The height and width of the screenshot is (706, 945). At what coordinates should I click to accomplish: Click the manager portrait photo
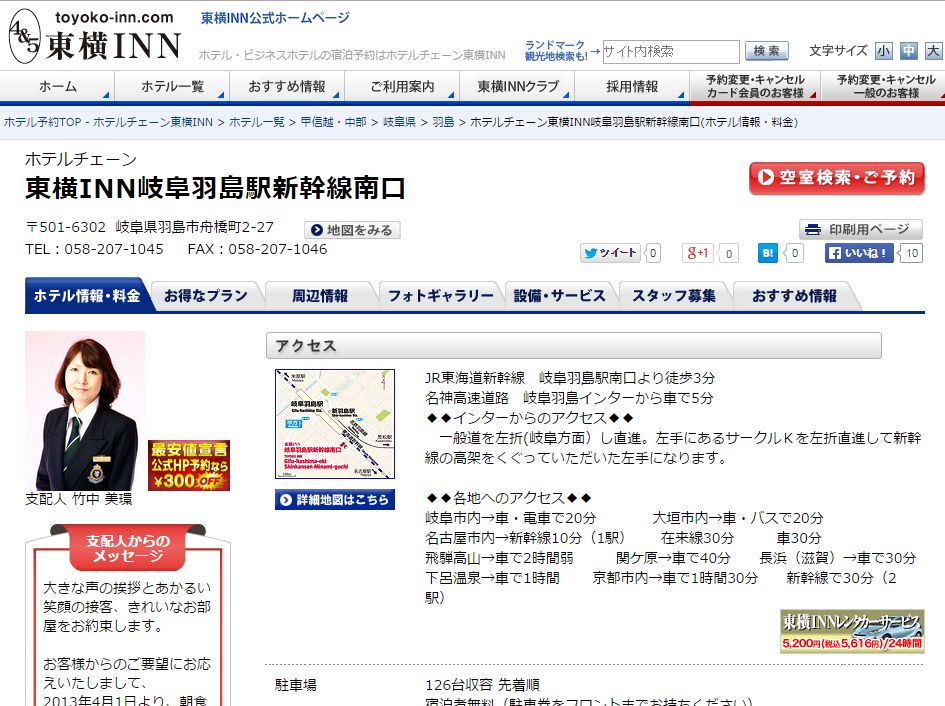(84, 411)
